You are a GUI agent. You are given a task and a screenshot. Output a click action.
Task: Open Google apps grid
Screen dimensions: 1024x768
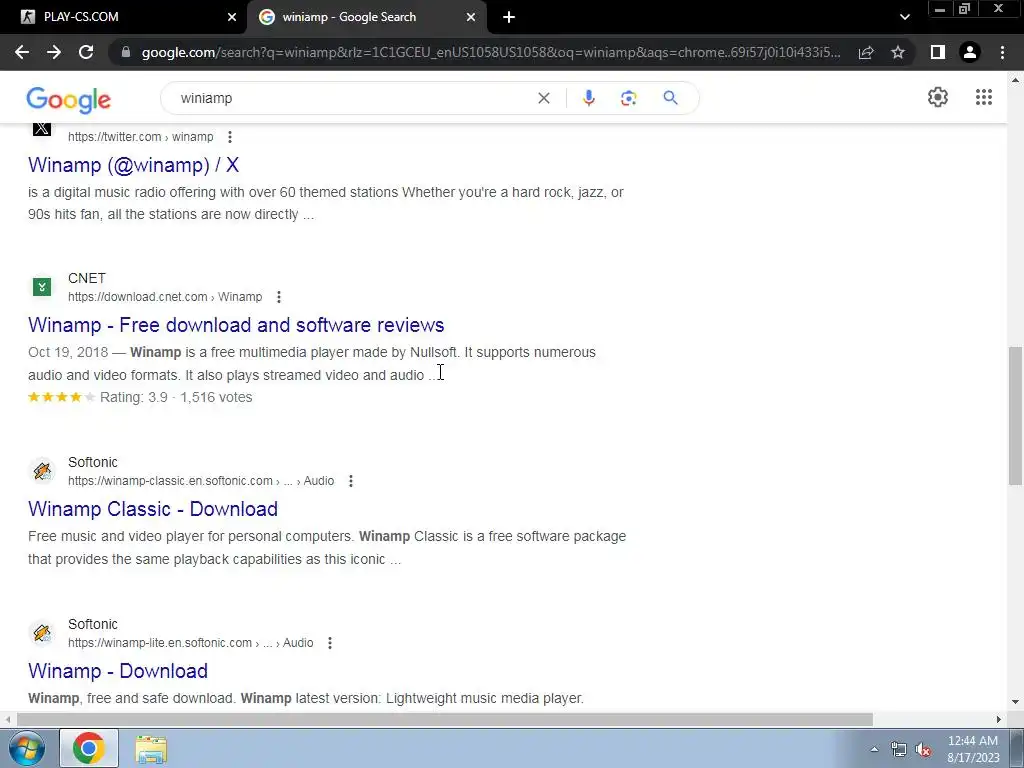pos(984,97)
